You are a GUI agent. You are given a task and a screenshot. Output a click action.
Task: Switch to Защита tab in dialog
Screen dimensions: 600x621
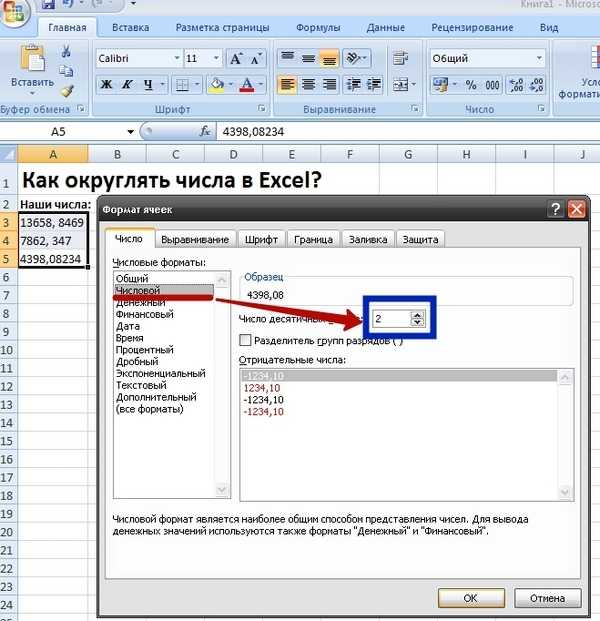[420, 240]
